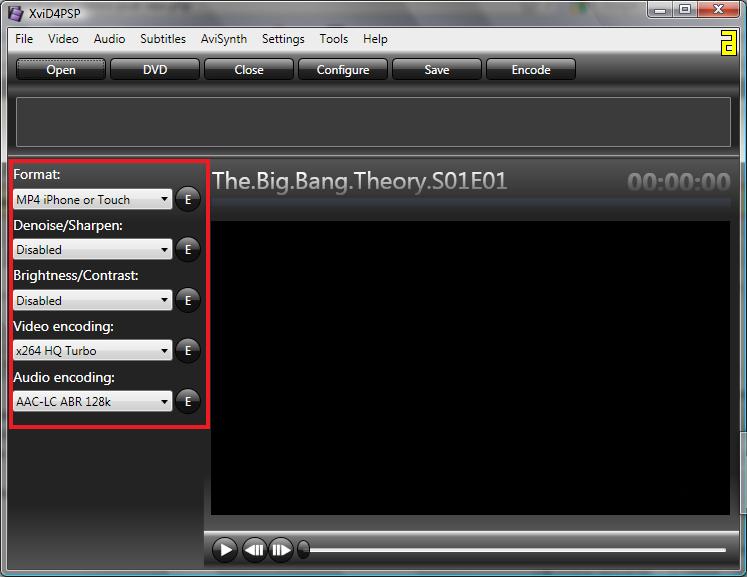Open the Settings menu

point(283,39)
